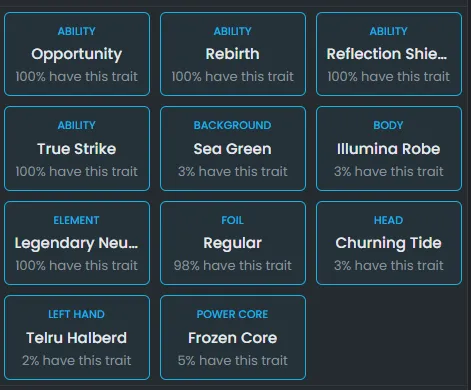Click the "5% have this trait" text

point(233,360)
